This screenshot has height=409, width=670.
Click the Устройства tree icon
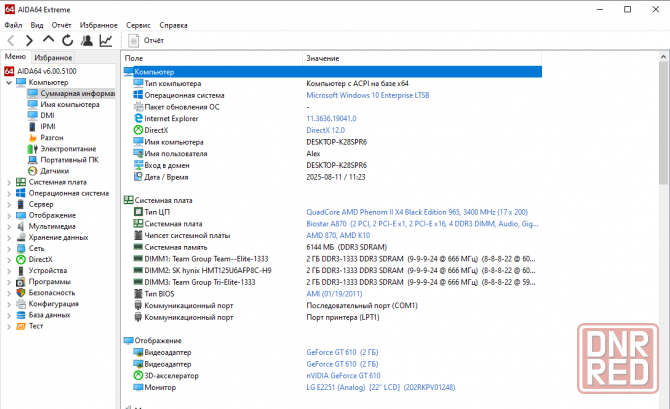pyautogui.click(x=21, y=271)
